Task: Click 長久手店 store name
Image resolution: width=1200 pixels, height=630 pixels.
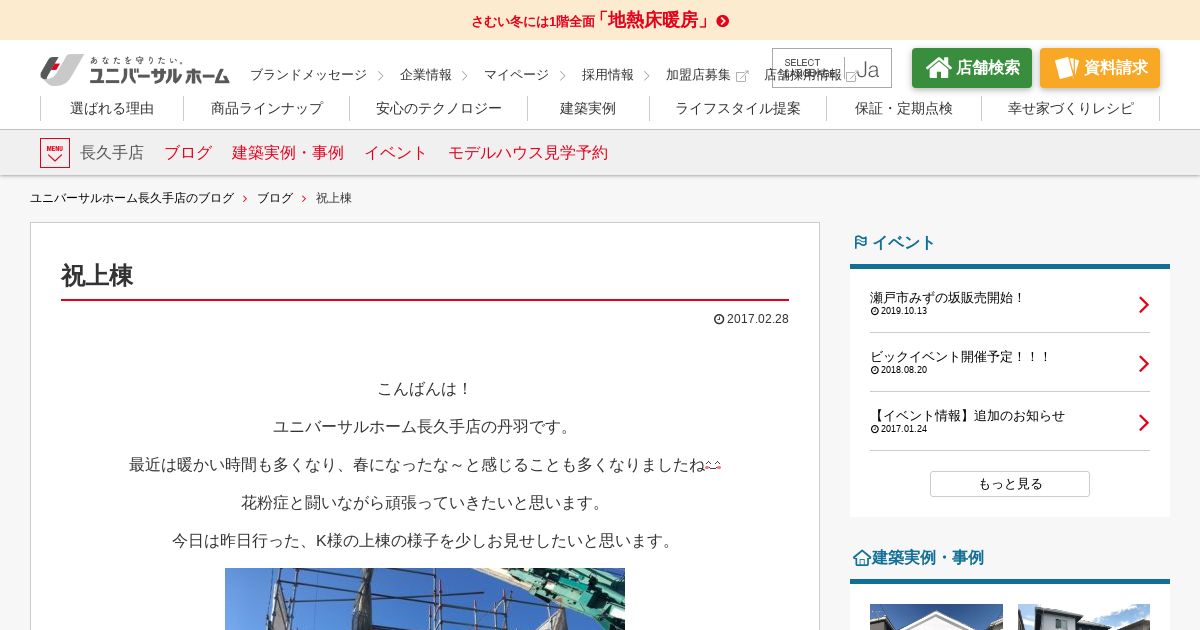Action: click(112, 153)
